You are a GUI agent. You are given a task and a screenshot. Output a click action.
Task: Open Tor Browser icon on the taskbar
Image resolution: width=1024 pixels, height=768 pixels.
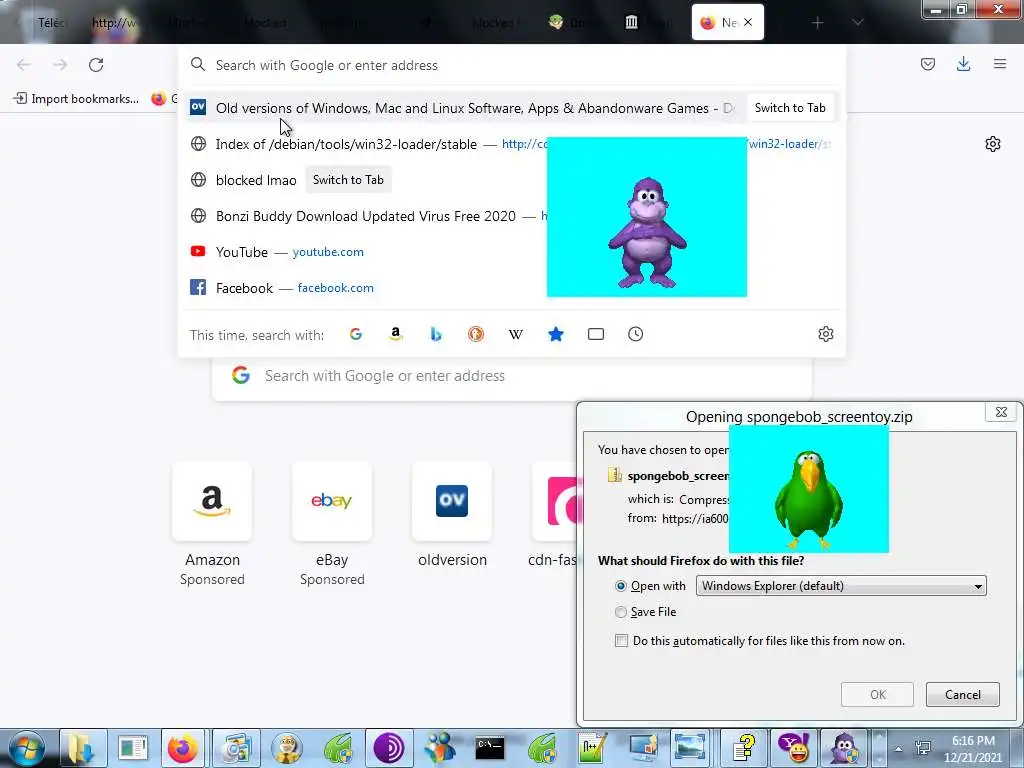click(389, 748)
